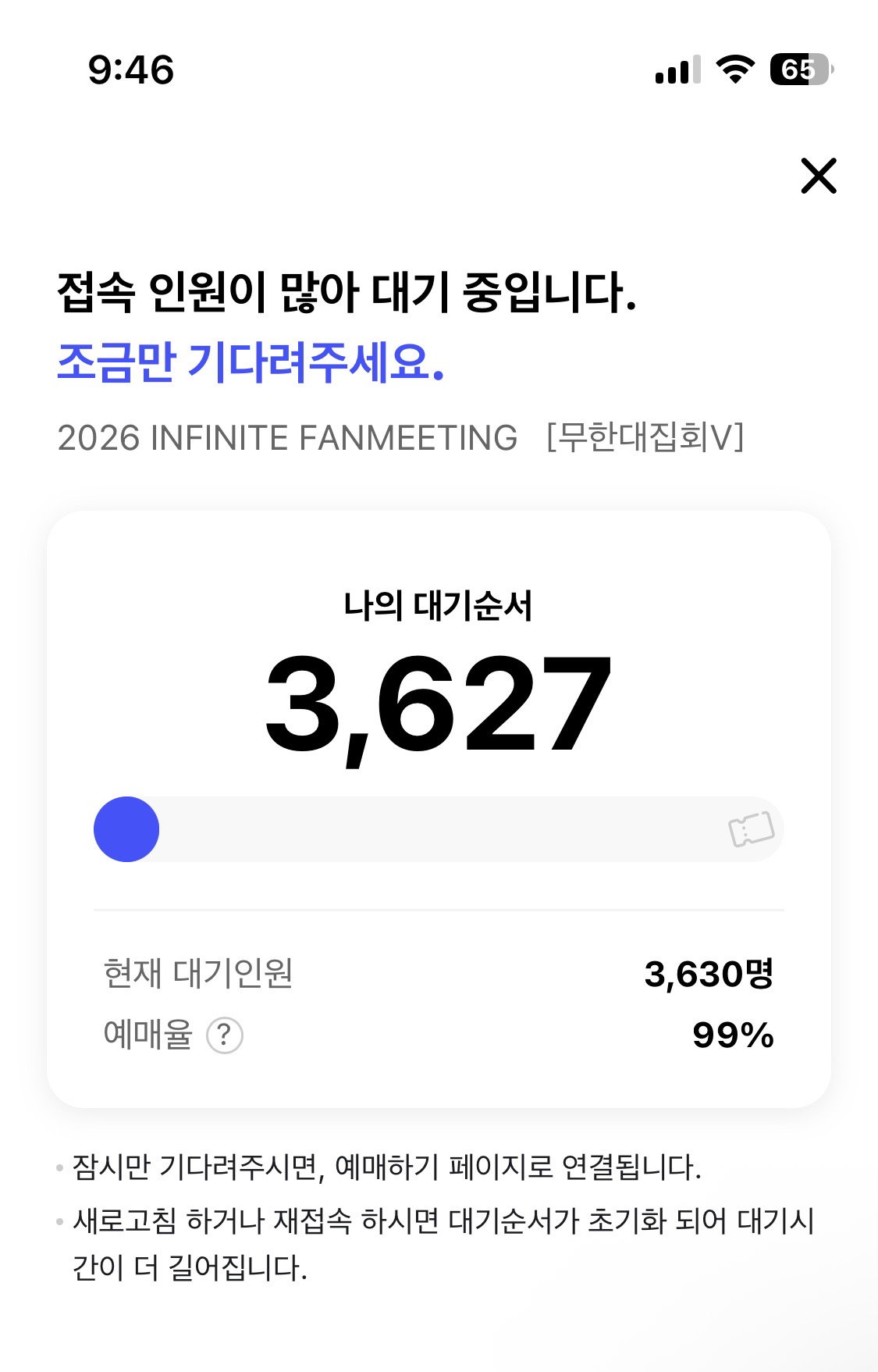Click the gray progress bar track
The height and width of the screenshot is (1372, 878).
(439, 829)
